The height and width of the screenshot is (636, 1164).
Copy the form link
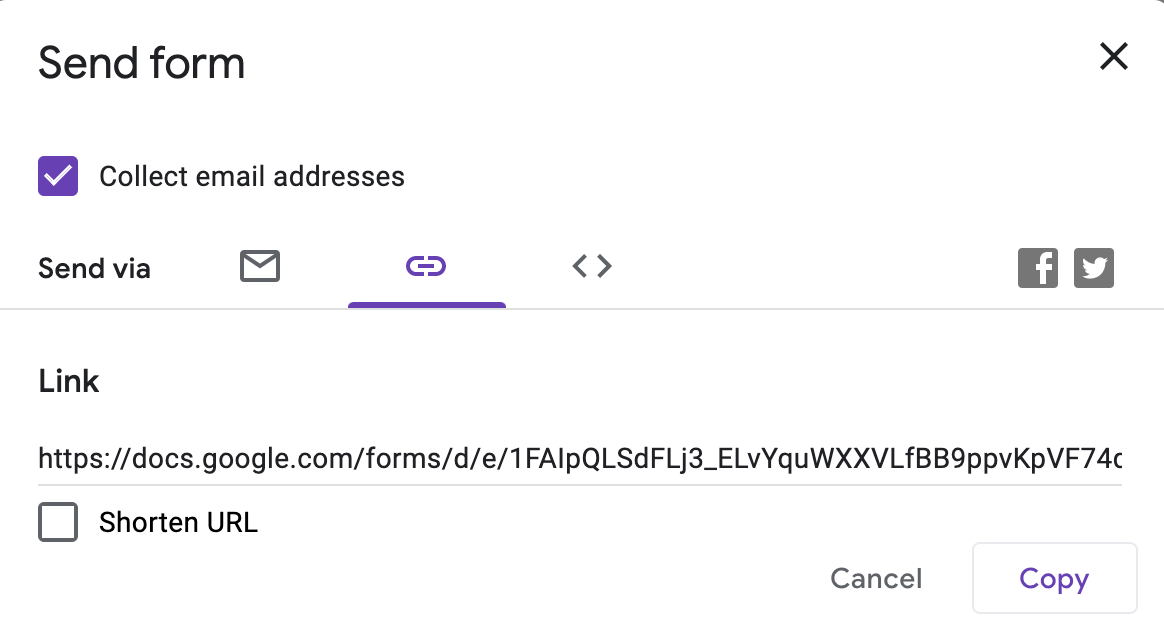1054,579
